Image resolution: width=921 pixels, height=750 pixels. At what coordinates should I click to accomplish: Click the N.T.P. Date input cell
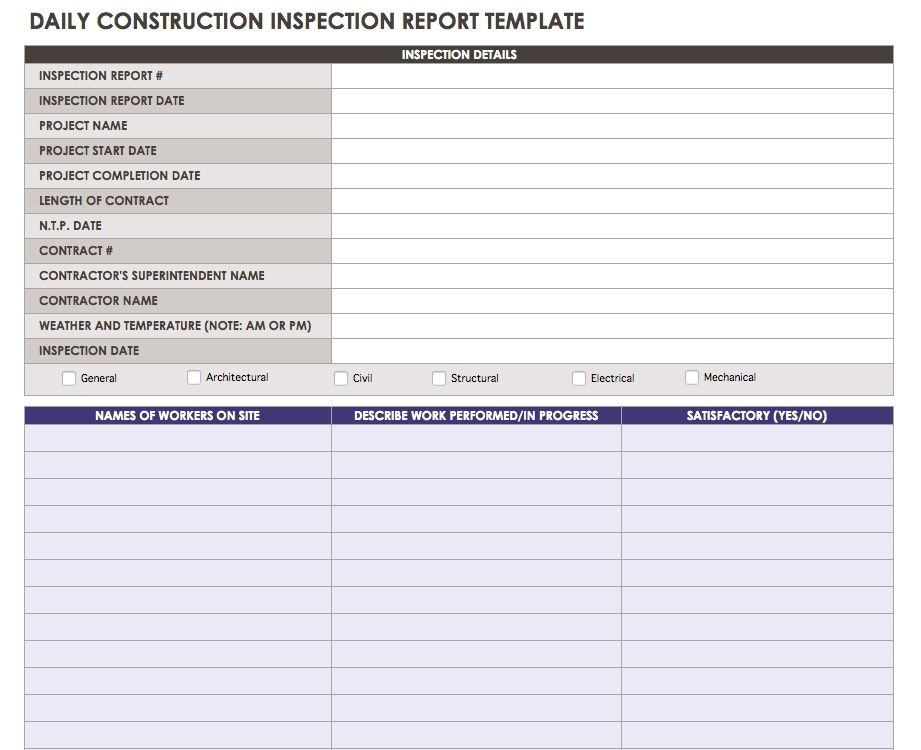[x=611, y=226]
